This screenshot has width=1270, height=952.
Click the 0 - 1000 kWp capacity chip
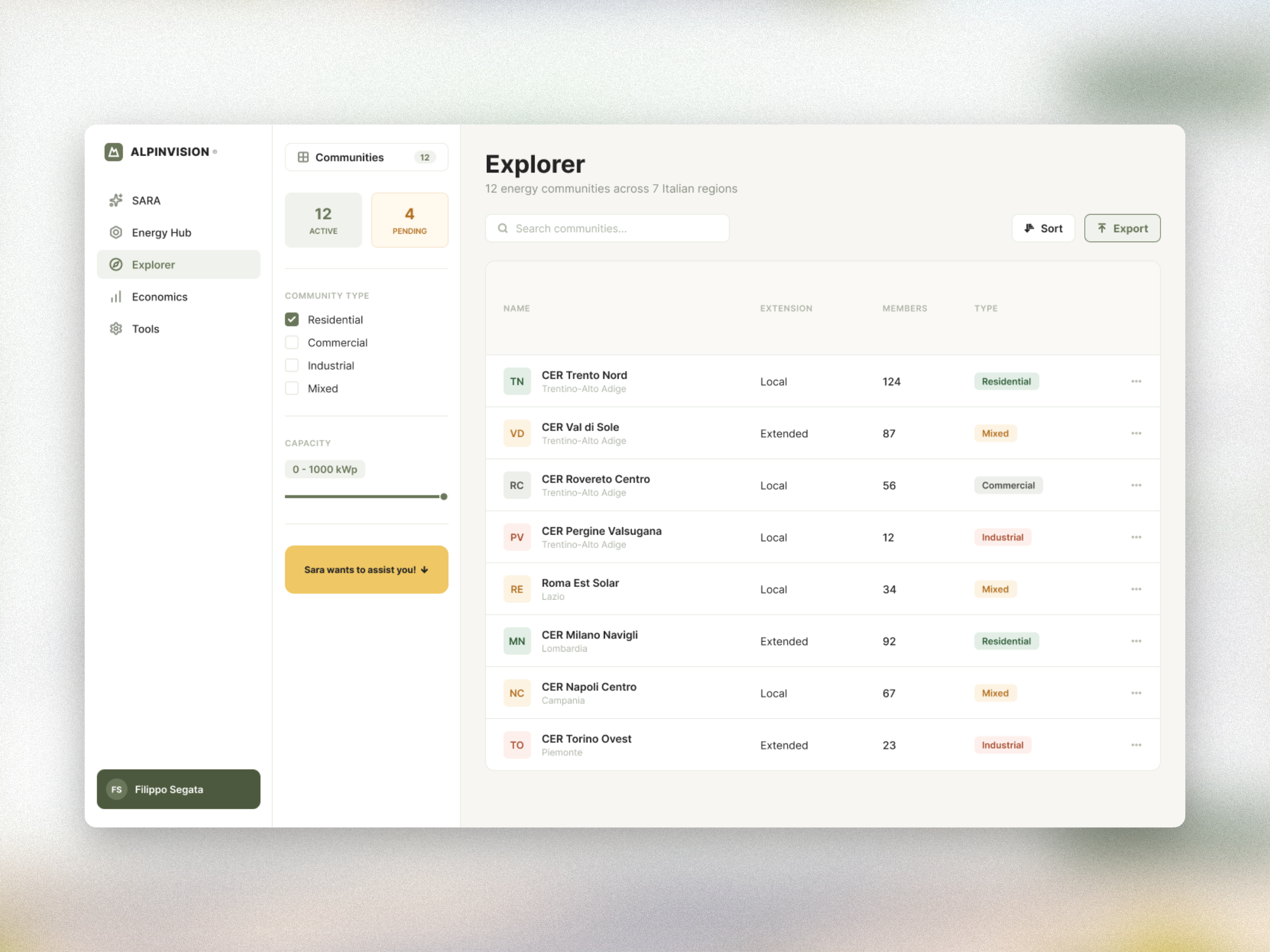325,470
